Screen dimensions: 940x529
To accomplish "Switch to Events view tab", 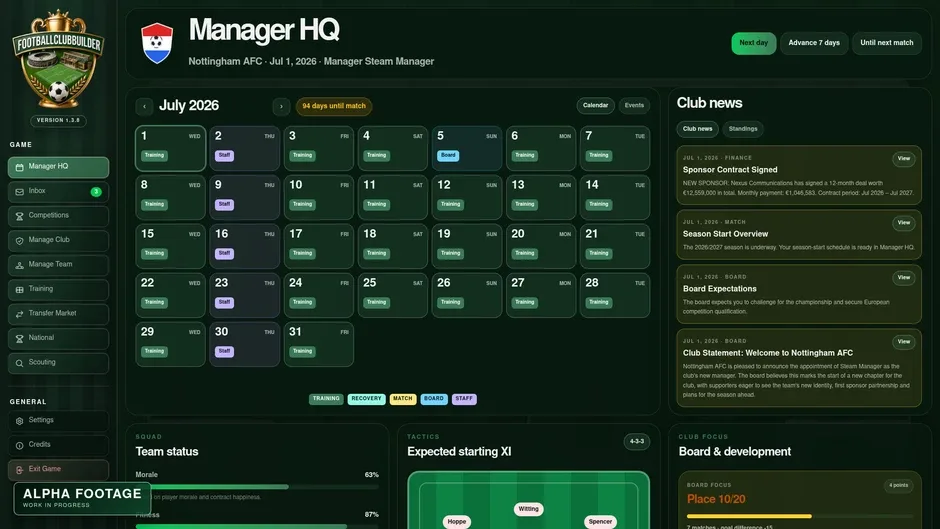I will pyautogui.click(x=634, y=106).
